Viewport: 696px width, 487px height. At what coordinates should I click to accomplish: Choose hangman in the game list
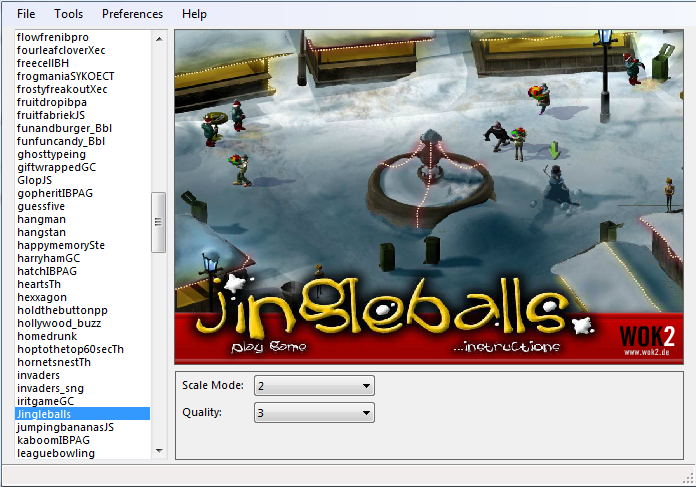(82, 219)
